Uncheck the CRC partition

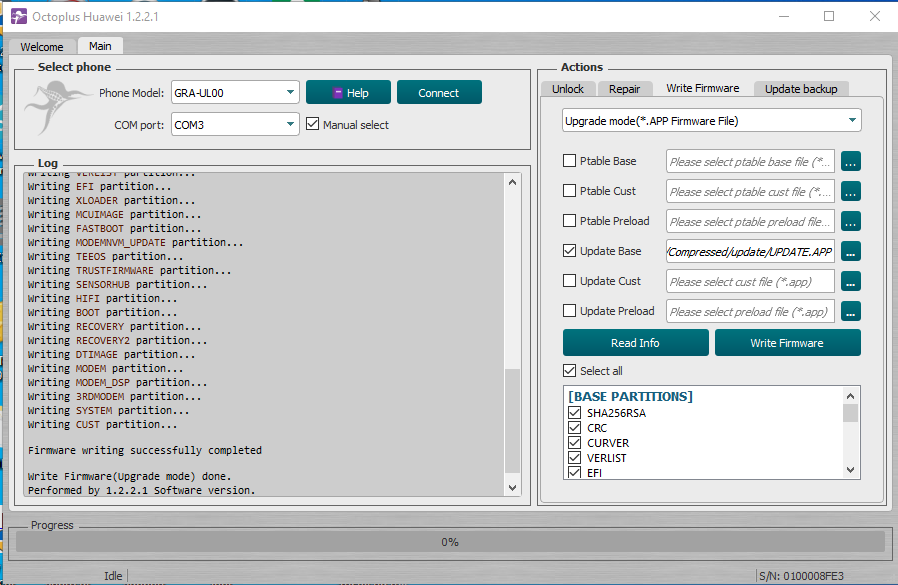tap(574, 427)
